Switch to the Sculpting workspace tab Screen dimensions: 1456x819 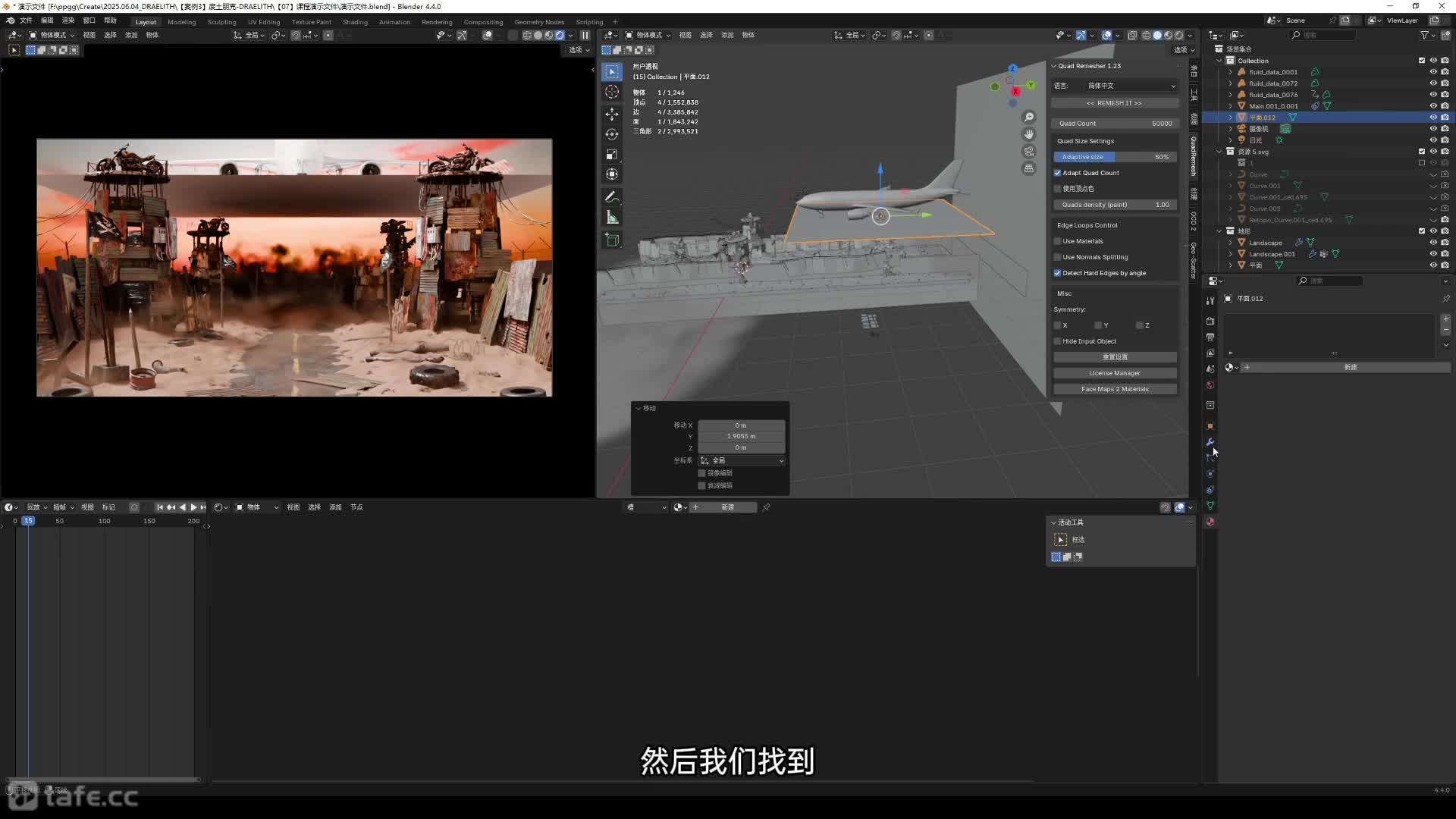tap(222, 22)
